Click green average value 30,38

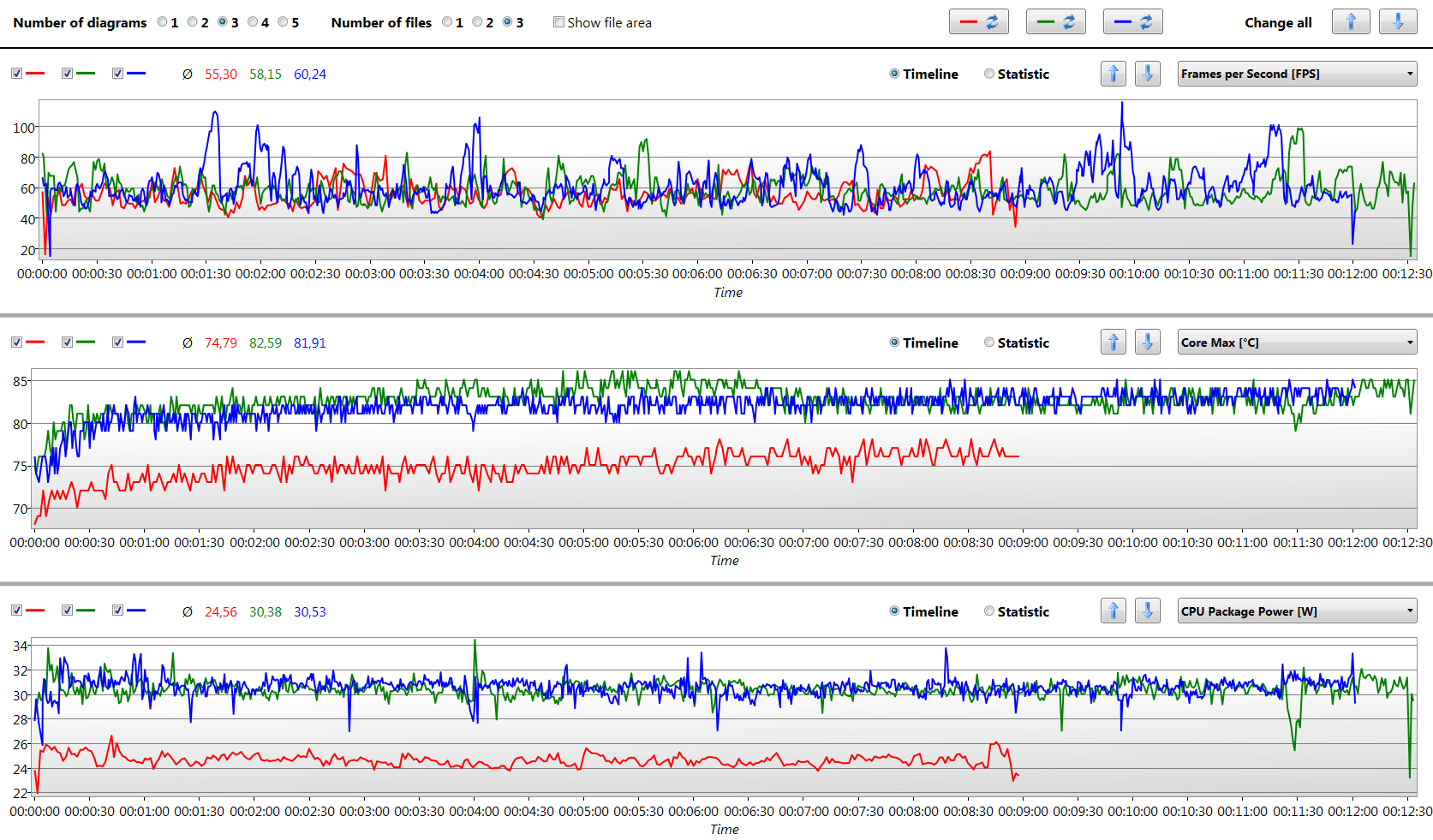coord(266,612)
